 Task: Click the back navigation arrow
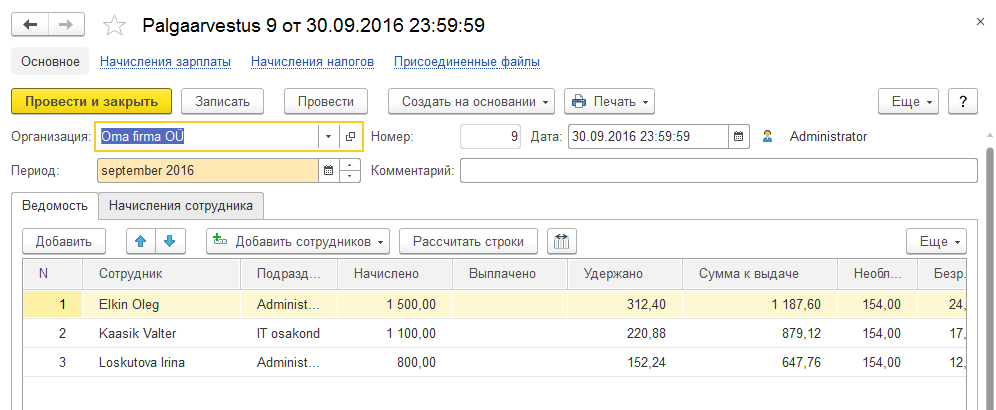30,24
